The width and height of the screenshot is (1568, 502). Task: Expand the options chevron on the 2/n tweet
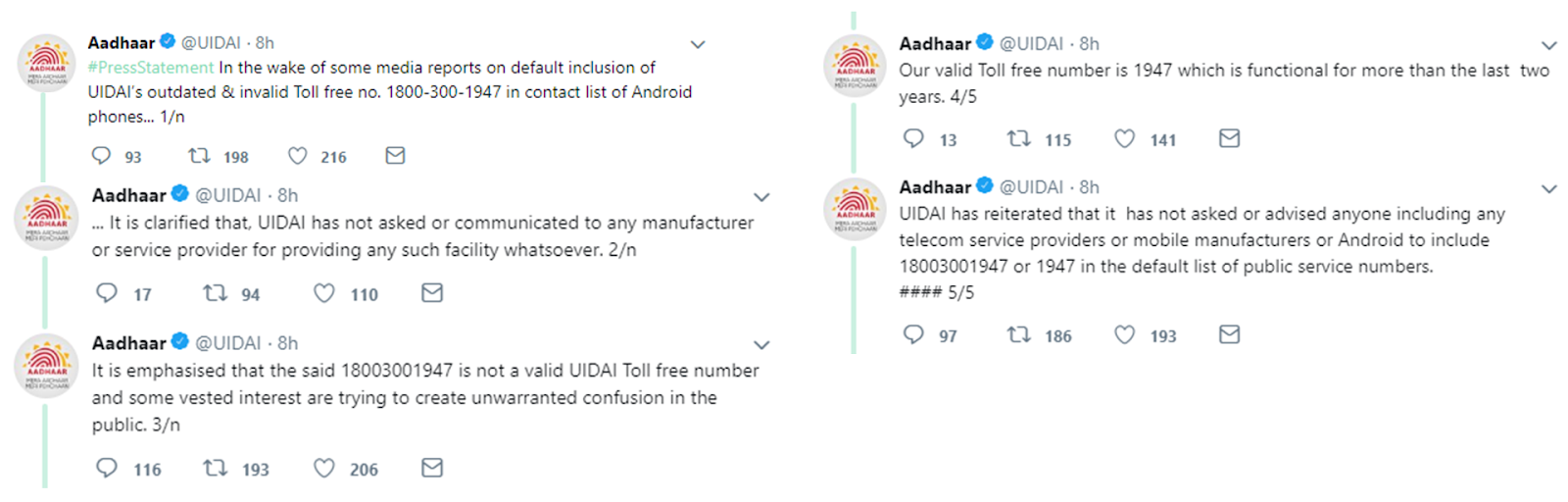pyautogui.click(x=761, y=197)
